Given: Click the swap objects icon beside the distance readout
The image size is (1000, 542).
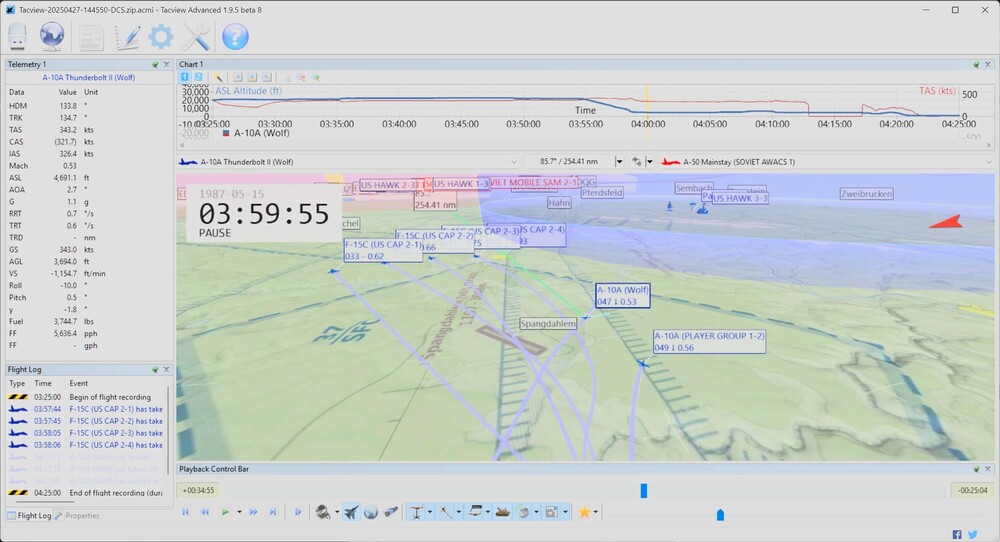Looking at the screenshot, I should tap(636, 162).
